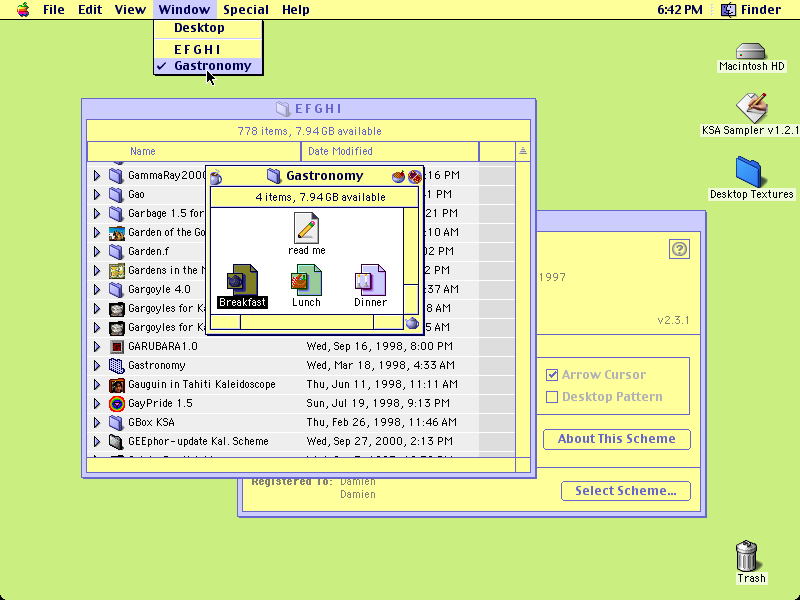Click the E F G H I window title bar

pos(309,109)
